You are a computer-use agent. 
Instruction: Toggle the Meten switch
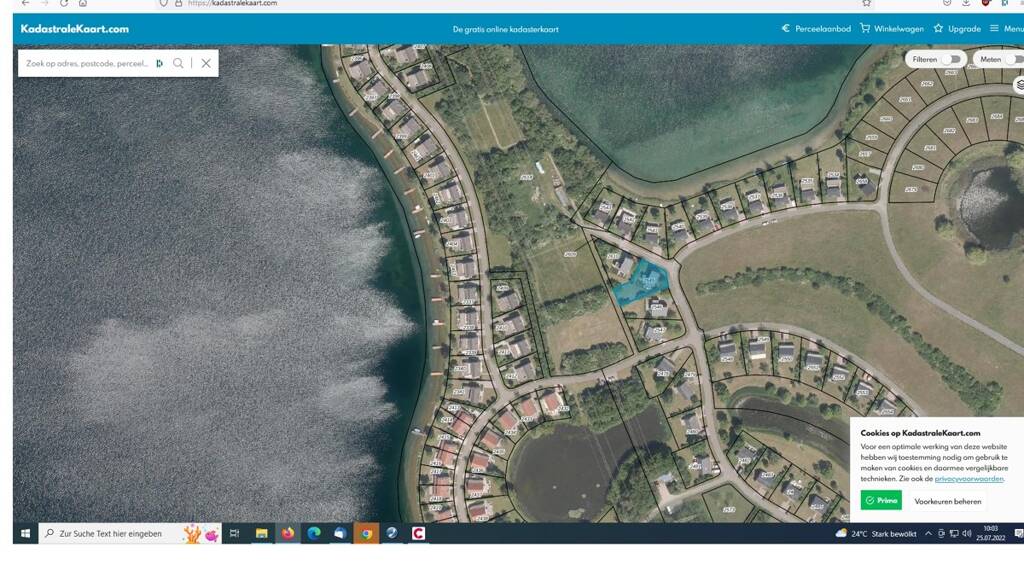point(1012,60)
